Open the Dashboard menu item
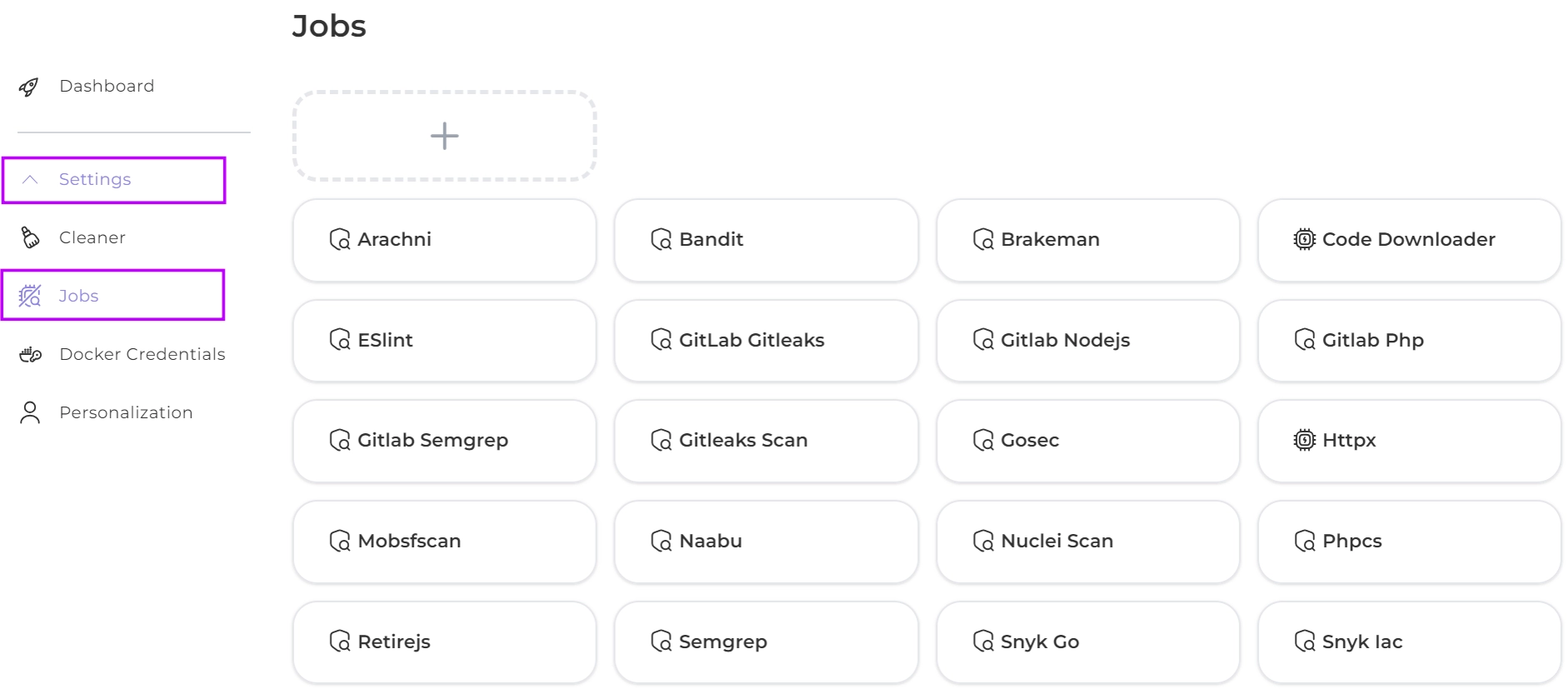This screenshot has height=689, width=1568. pos(107,87)
